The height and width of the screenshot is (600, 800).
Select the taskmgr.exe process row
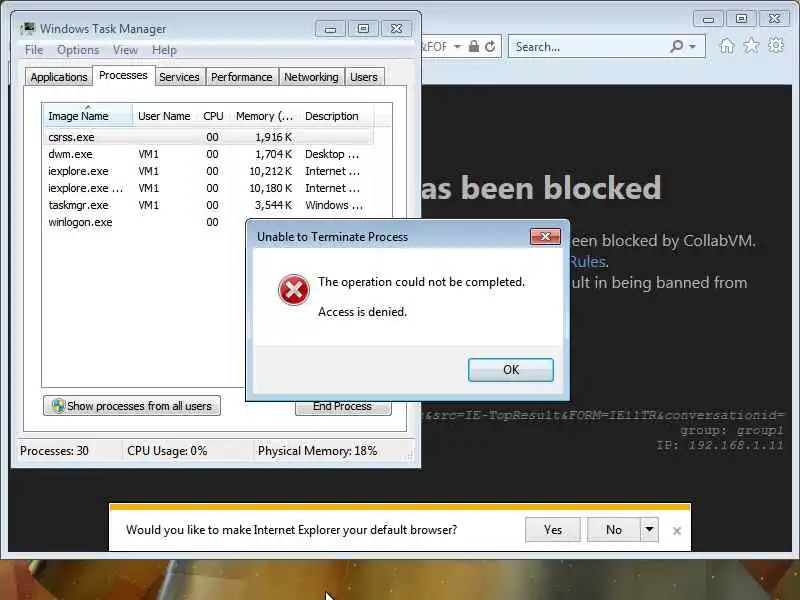(x=208, y=205)
